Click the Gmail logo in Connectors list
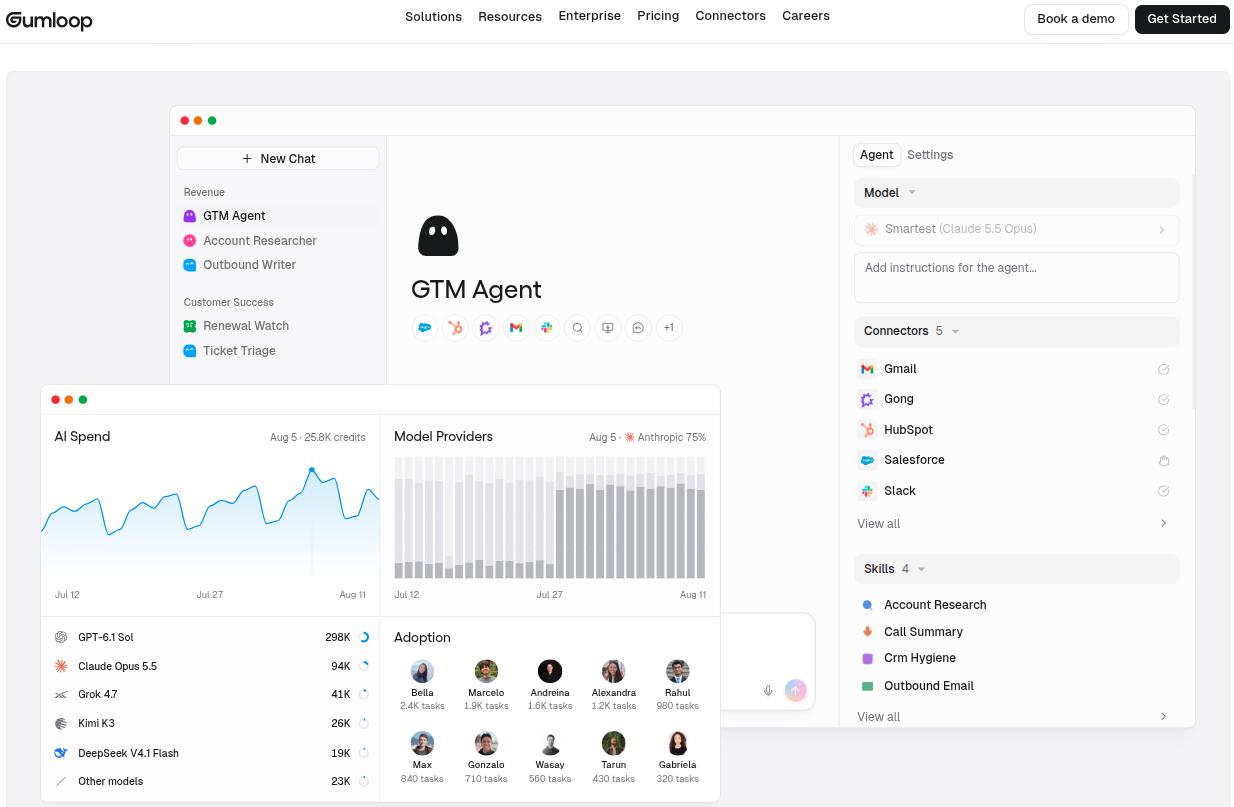The height and width of the screenshot is (807, 1234). coord(867,369)
